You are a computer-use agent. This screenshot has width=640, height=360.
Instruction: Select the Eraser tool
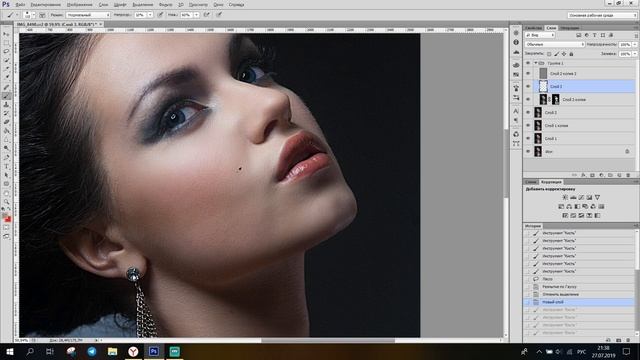point(6,122)
